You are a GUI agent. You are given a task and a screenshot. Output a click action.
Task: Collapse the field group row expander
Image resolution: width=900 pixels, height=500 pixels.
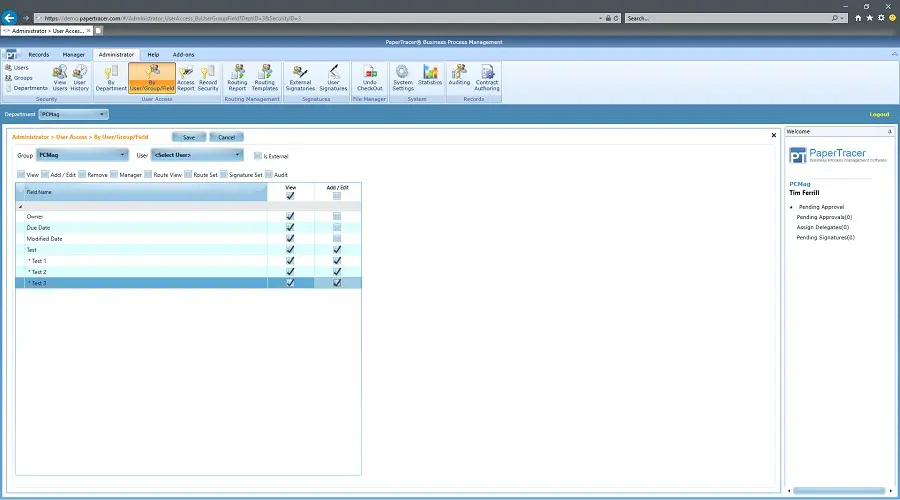click(x=21, y=207)
